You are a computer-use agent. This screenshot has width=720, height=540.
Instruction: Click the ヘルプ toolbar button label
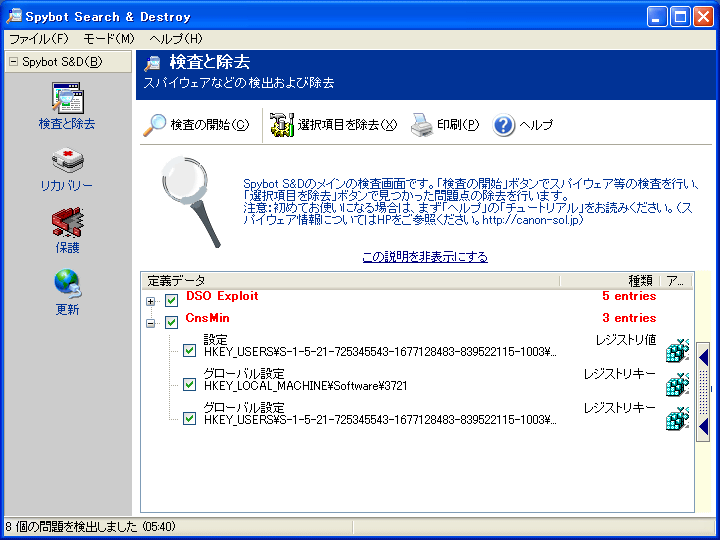(x=536, y=125)
